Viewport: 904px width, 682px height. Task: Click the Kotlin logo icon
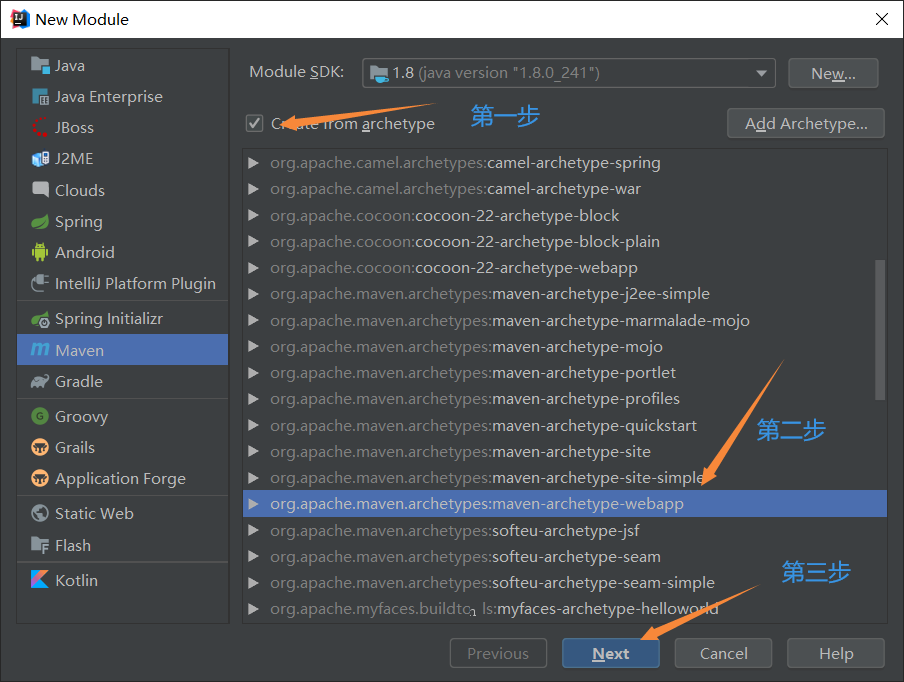point(40,579)
